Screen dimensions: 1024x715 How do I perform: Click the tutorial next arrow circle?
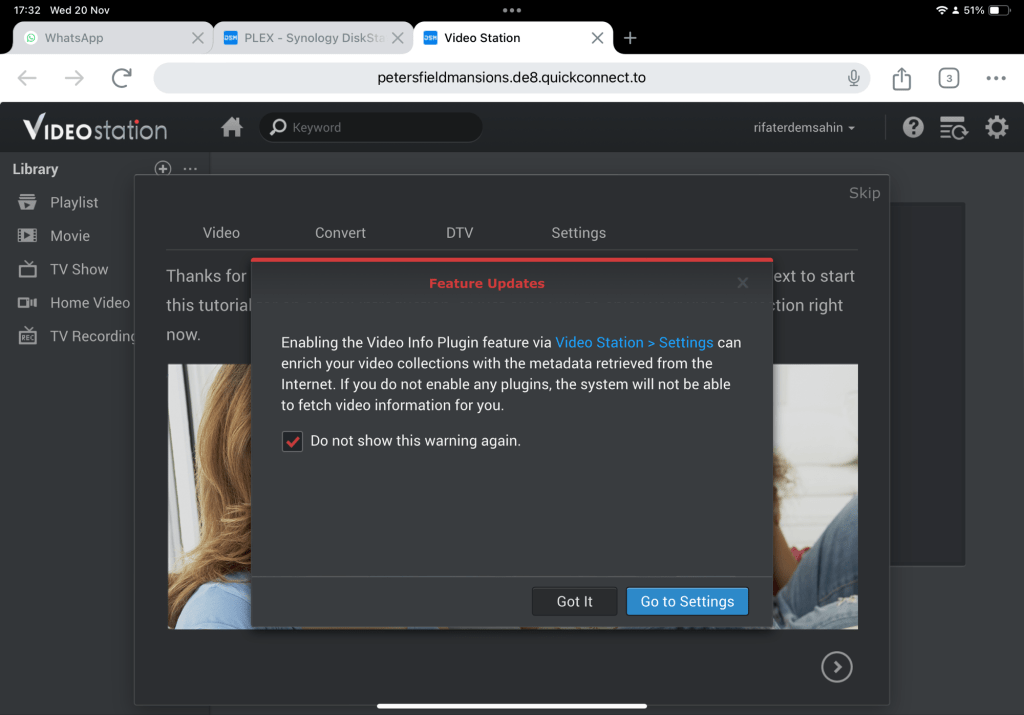pyautogui.click(x=837, y=667)
